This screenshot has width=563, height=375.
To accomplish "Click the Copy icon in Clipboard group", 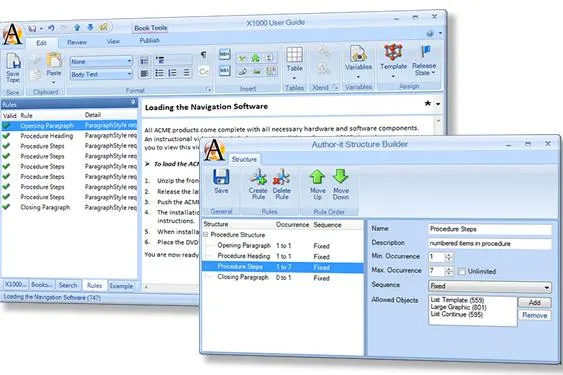I will point(35,74).
